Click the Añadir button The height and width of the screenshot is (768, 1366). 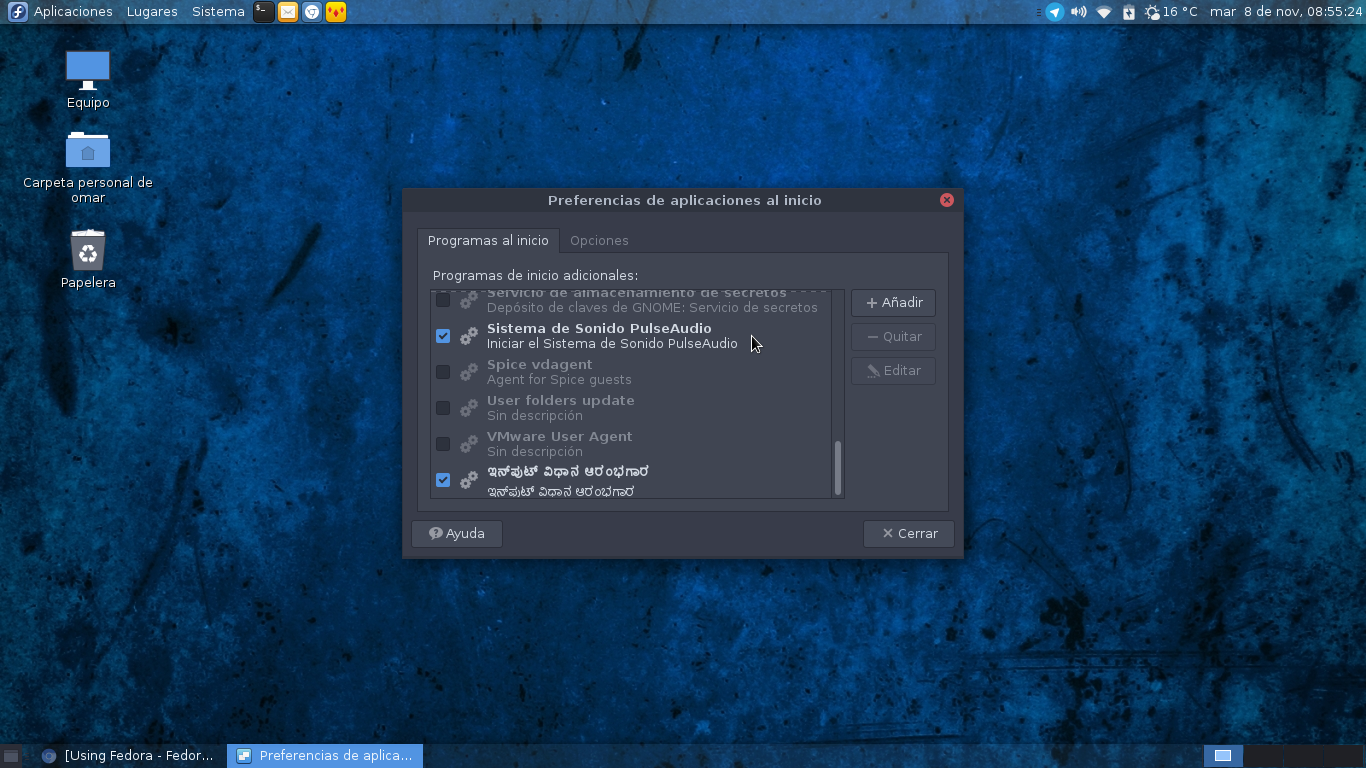click(894, 303)
